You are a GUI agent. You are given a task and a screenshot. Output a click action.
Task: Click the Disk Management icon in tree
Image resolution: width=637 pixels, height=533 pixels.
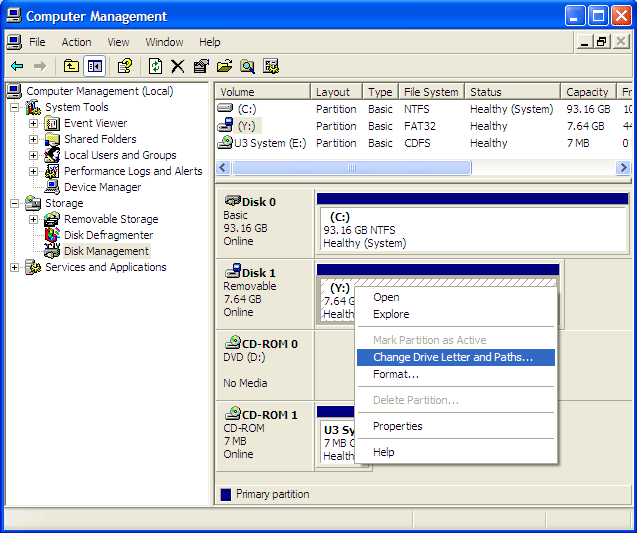pos(52,251)
